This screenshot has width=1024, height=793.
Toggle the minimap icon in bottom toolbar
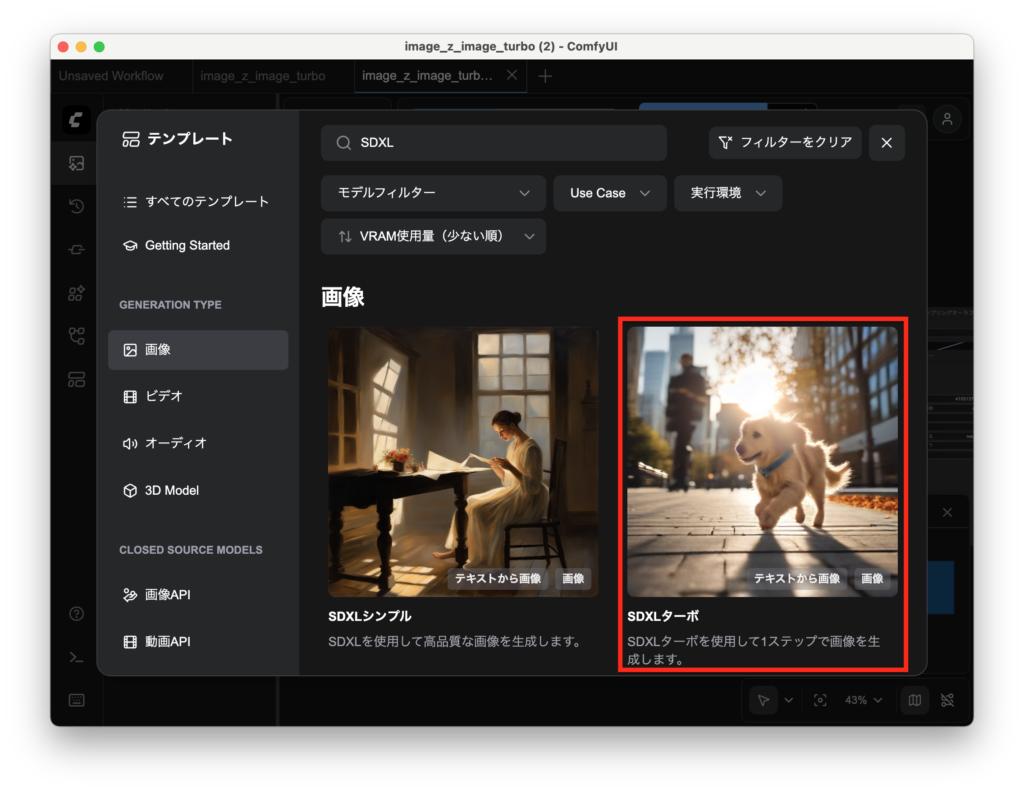coord(914,700)
